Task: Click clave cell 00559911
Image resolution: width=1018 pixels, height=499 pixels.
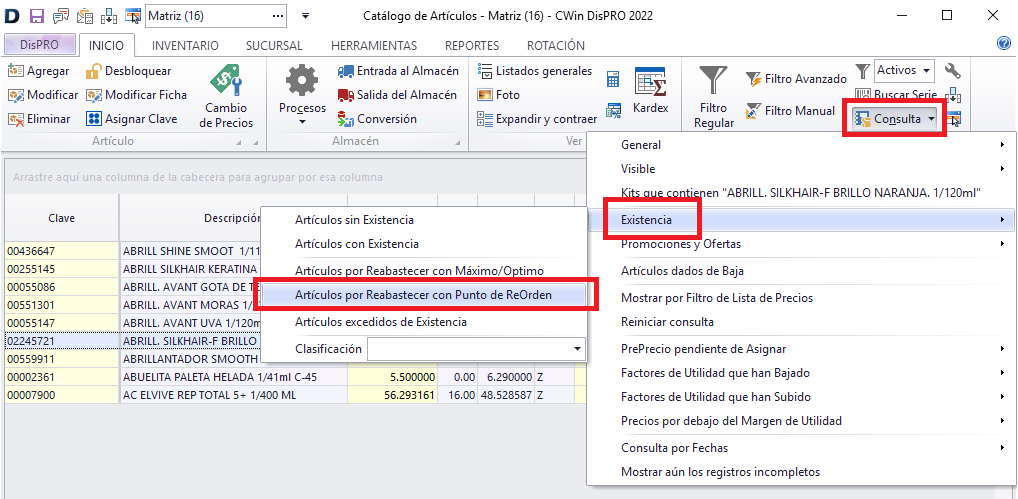Action: 62,358
